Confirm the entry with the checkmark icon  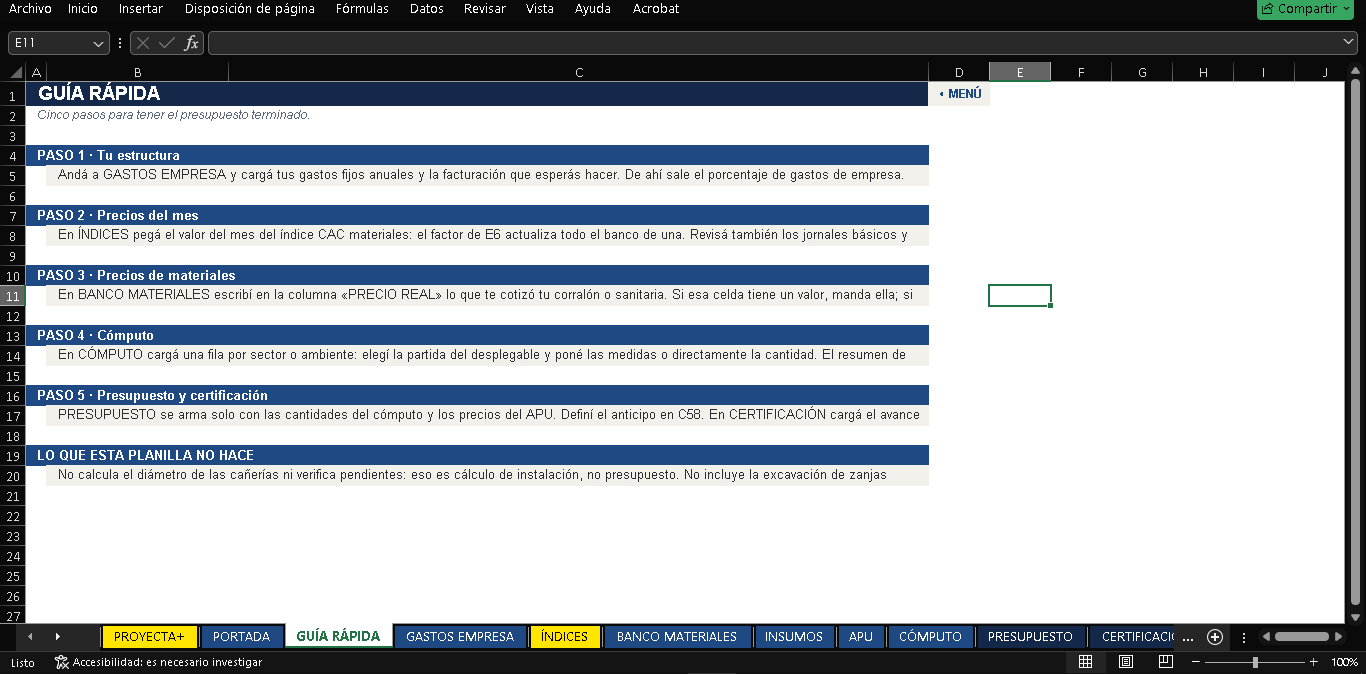click(167, 43)
